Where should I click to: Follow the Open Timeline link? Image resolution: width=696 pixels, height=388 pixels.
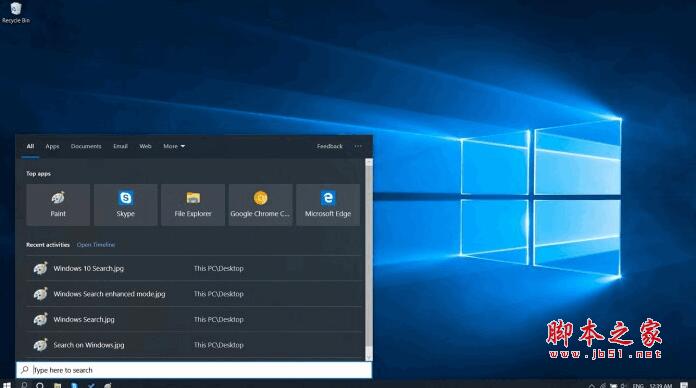pyautogui.click(x=96, y=245)
